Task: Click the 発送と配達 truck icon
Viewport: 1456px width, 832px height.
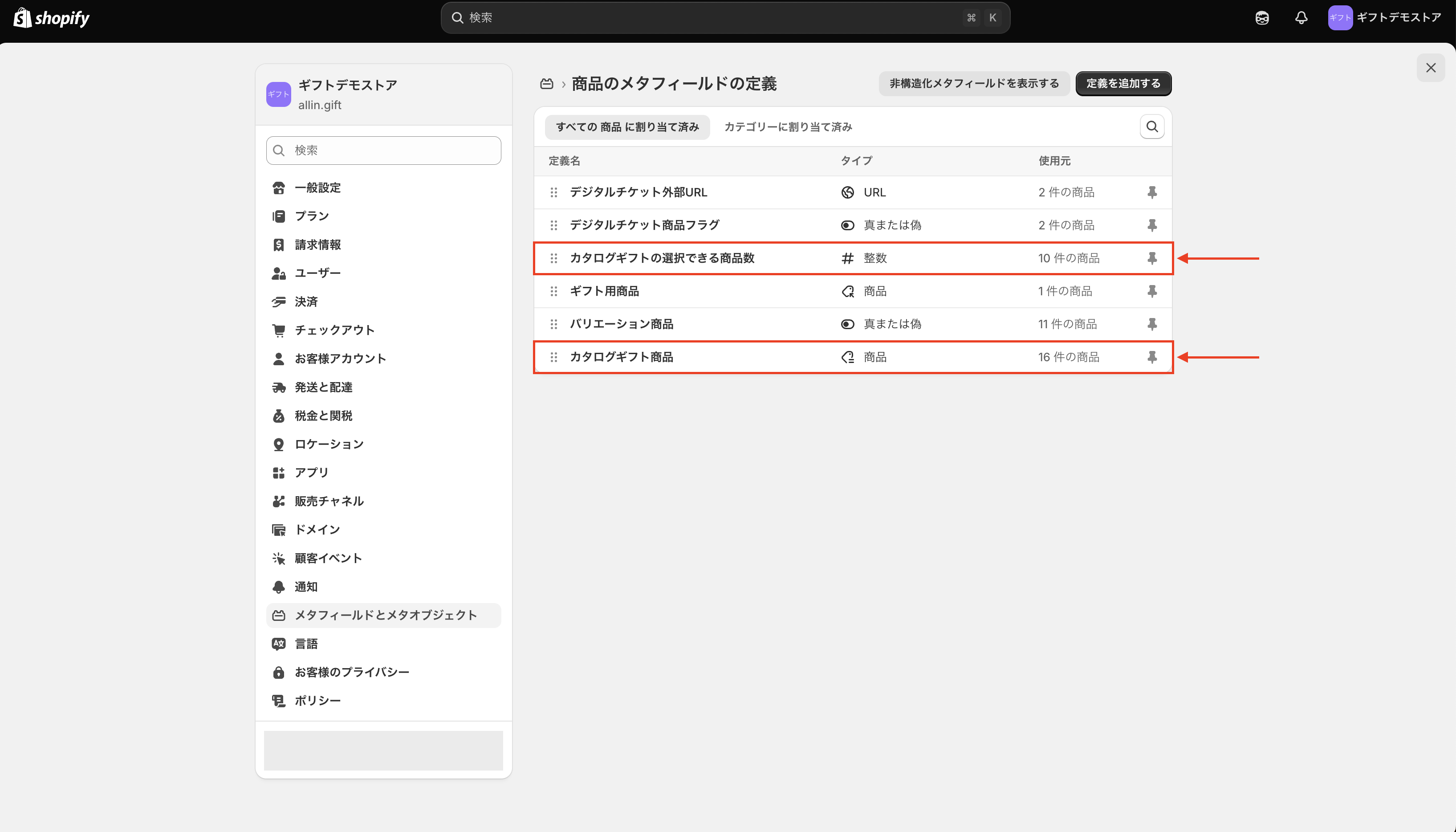Action: [x=278, y=387]
